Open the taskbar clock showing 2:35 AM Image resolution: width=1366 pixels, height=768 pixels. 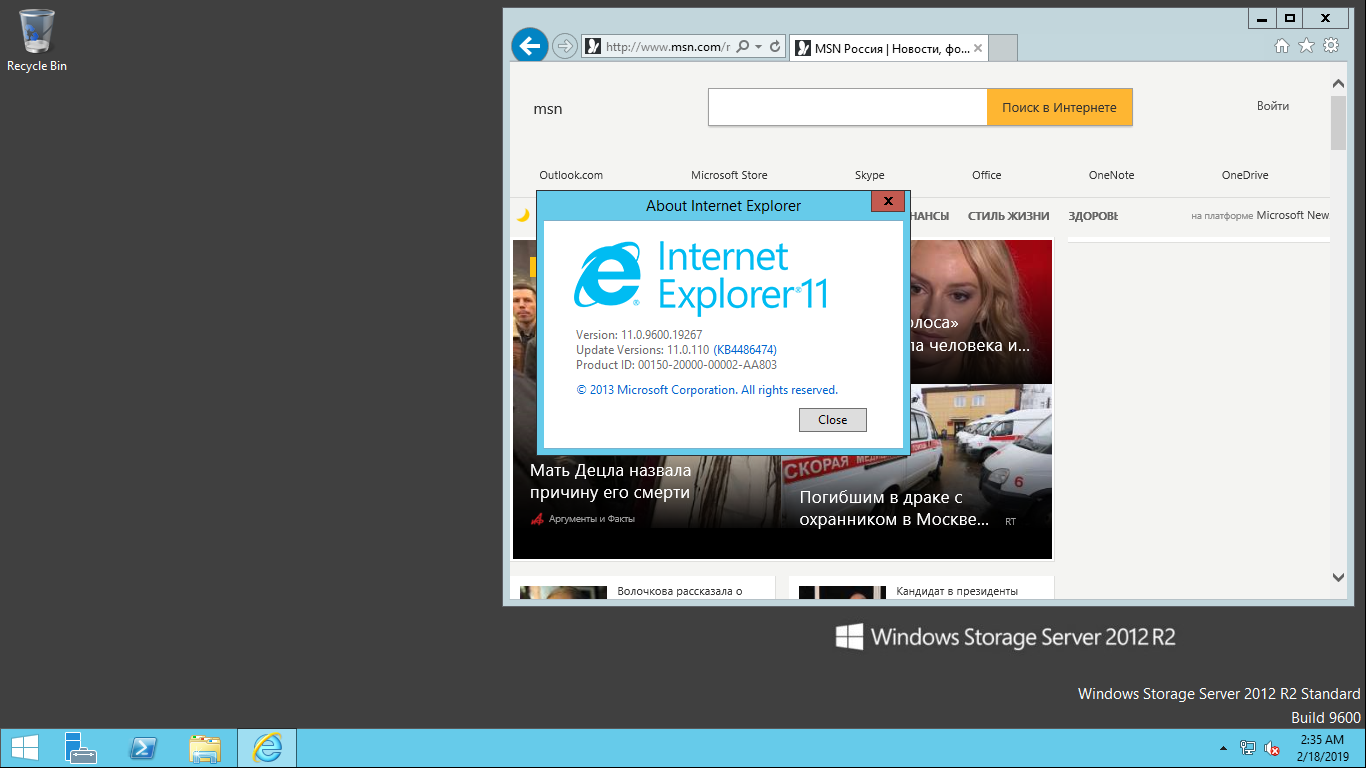(x=1323, y=748)
